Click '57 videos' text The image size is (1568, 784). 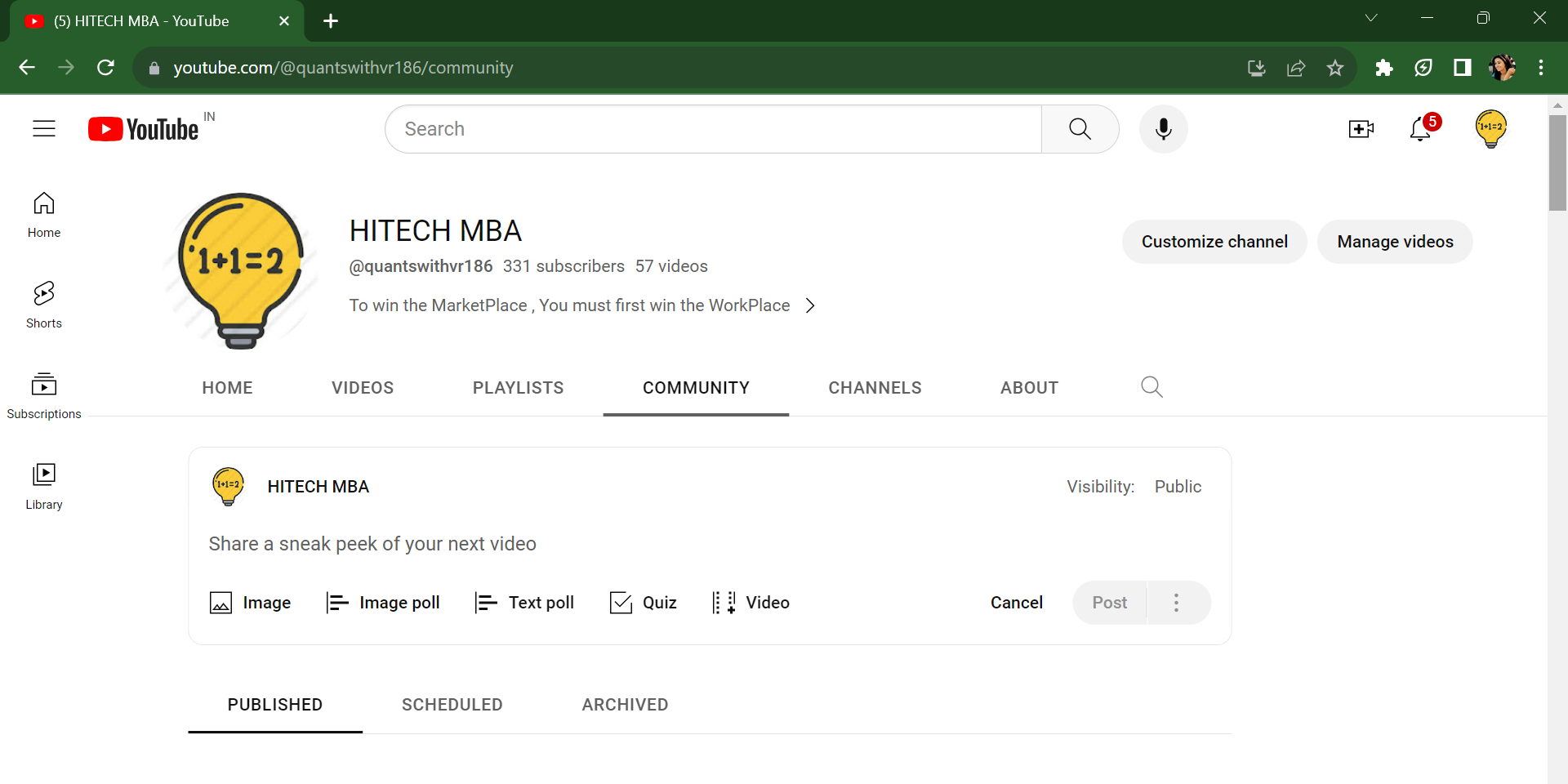tap(671, 266)
